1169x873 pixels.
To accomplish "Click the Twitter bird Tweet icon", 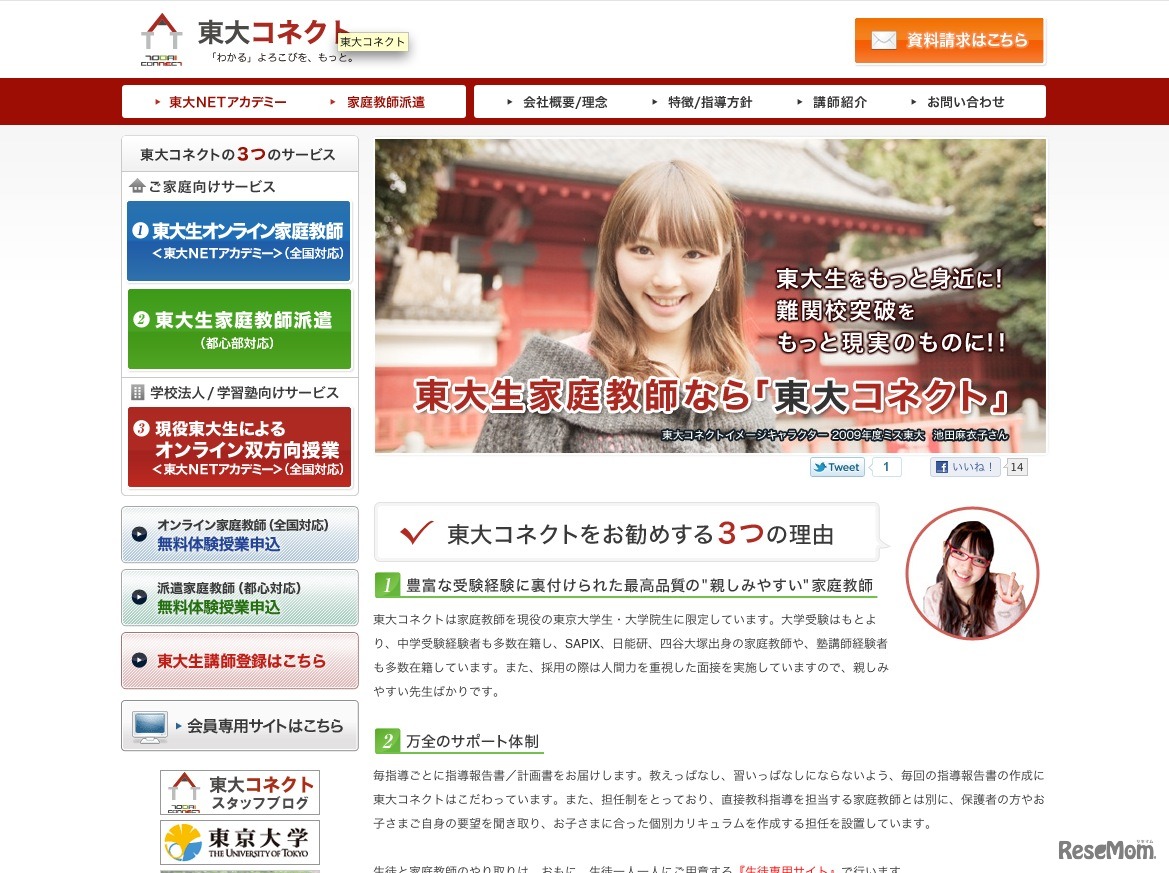I will click(820, 467).
